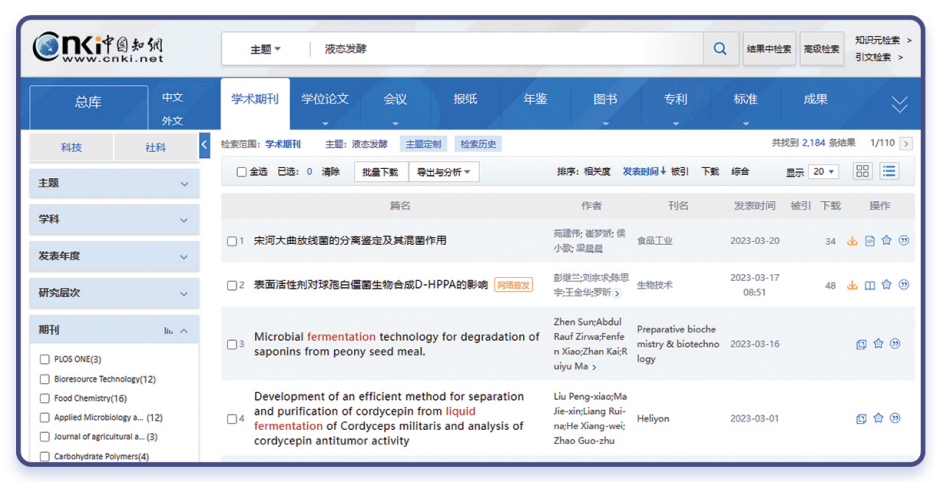Go to next results page arrow
This screenshot has width=940, height=482.
pos(906,144)
